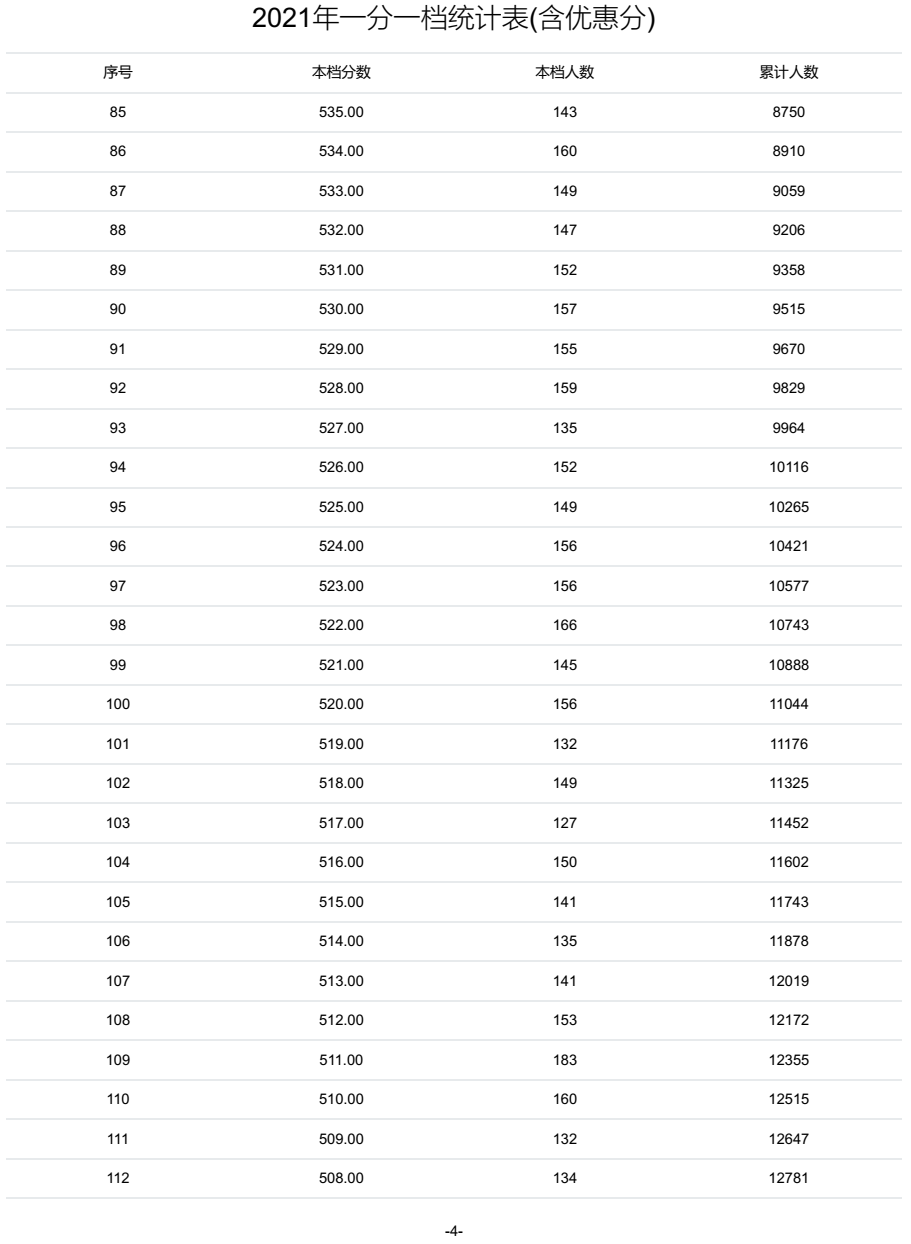Select the score cell 528.00
Image resolution: width=911 pixels, height=1244 pixels.
[341, 388]
